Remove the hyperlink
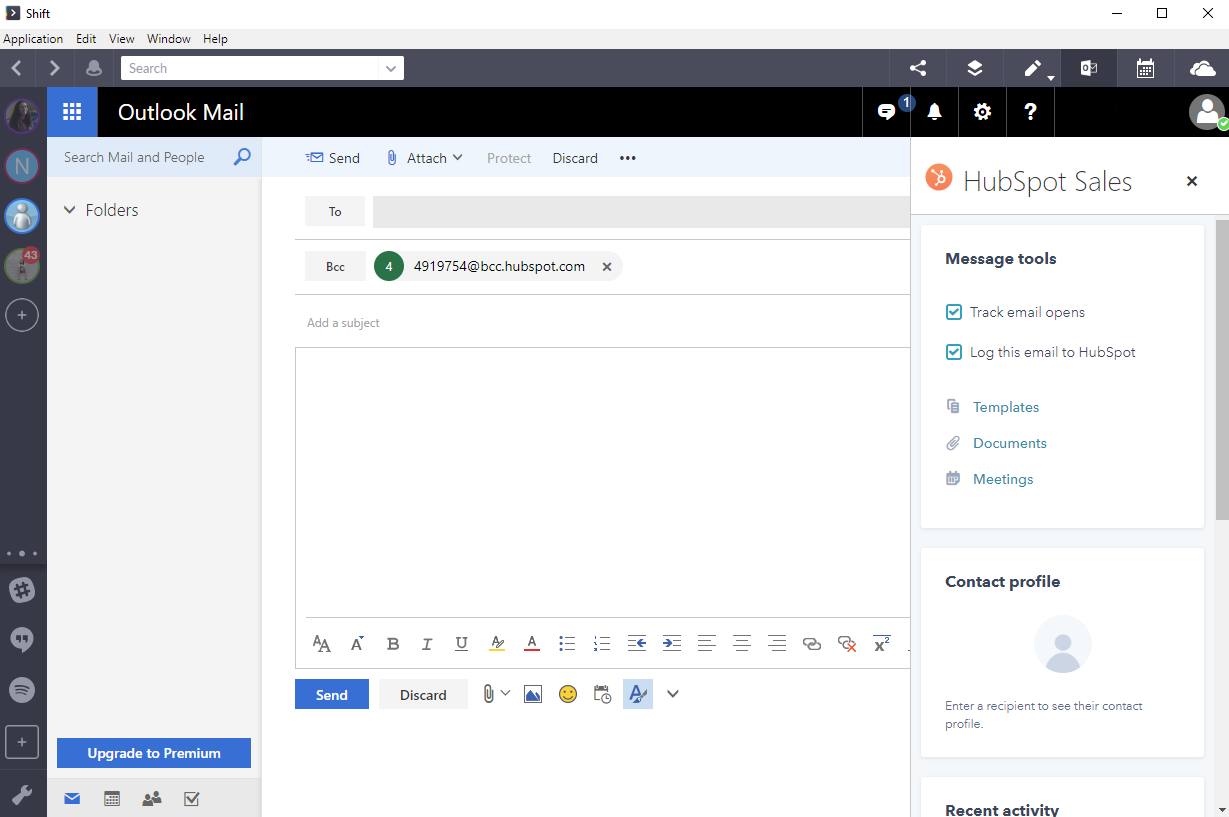Screen dimensions: 1229x817 pyautogui.click(x=847, y=644)
